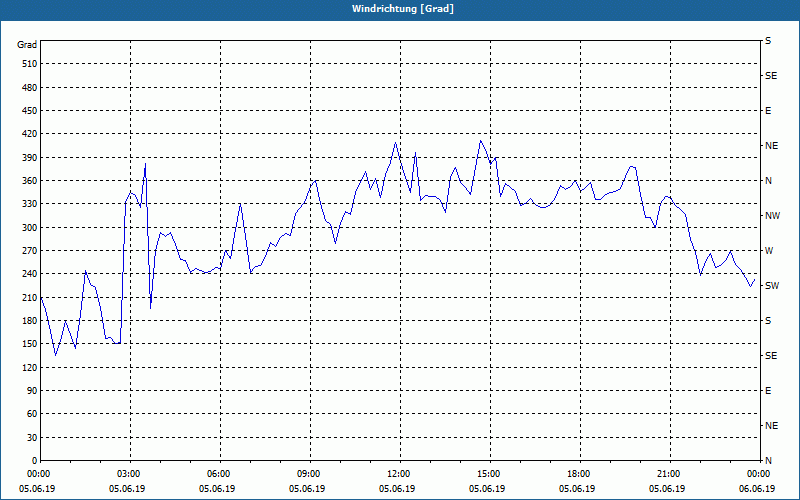Click the 360 y-axis value
The height and width of the screenshot is (500, 800).
[30, 181]
